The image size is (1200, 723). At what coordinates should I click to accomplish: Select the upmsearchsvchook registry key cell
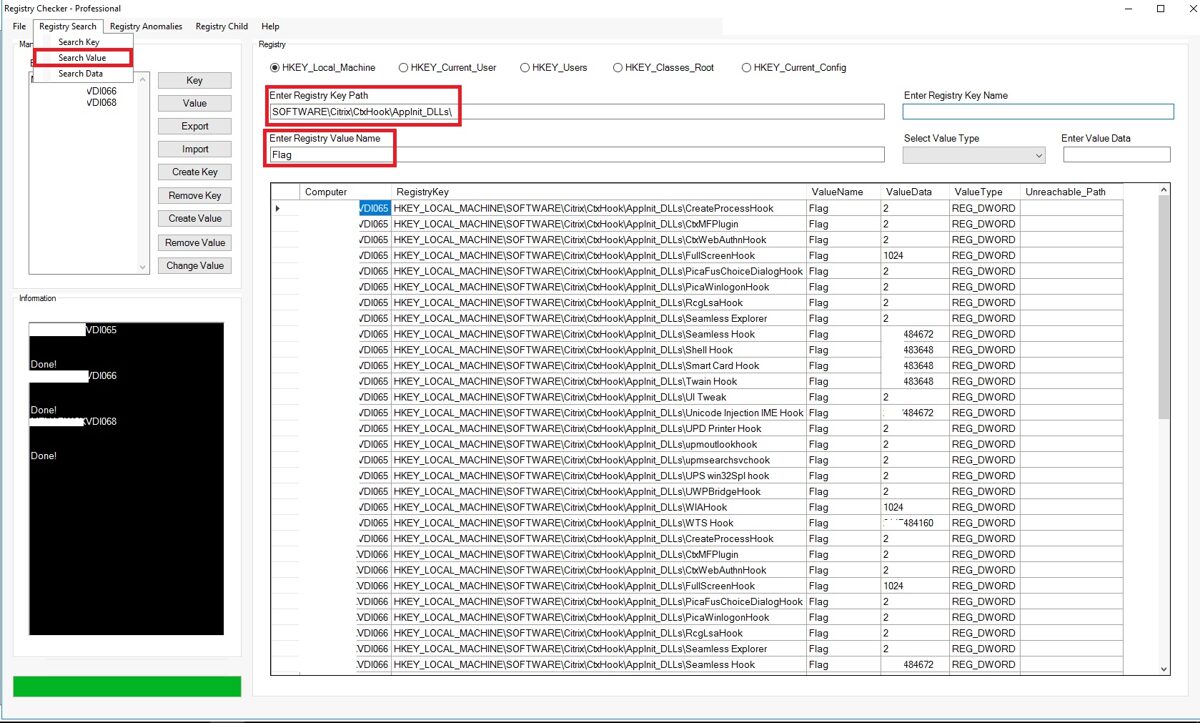599,460
